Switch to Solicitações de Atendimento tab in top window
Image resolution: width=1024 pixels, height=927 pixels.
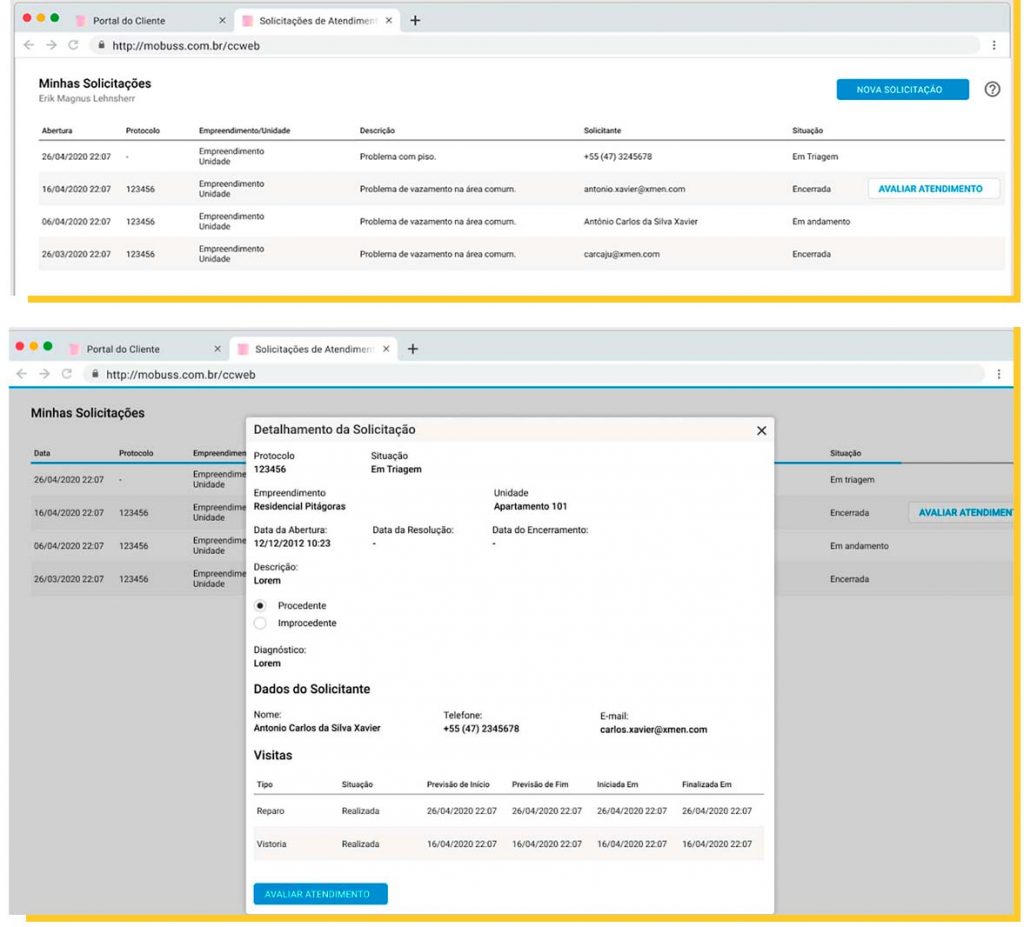(x=317, y=21)
